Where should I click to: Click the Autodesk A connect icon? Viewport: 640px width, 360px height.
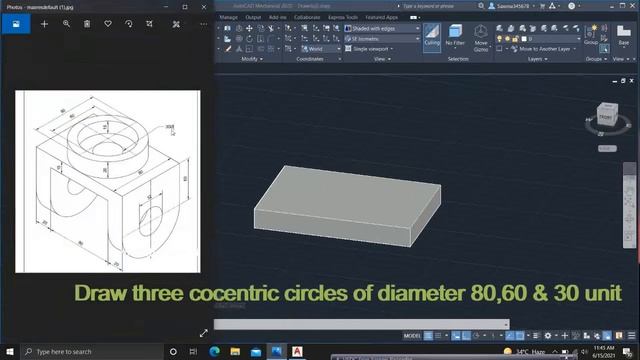pyautogui.click(x=552, y=6)
